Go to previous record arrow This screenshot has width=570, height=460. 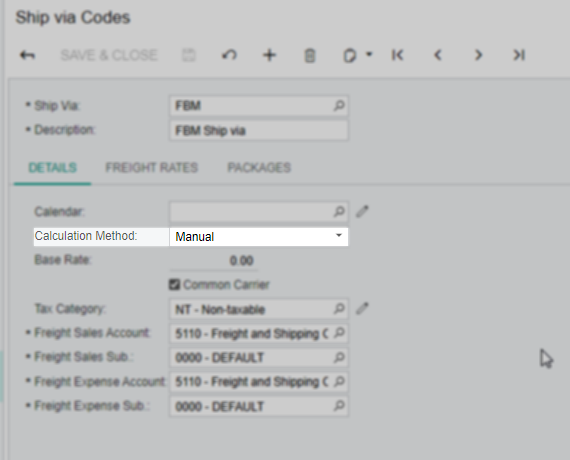(x=438, y=55)
